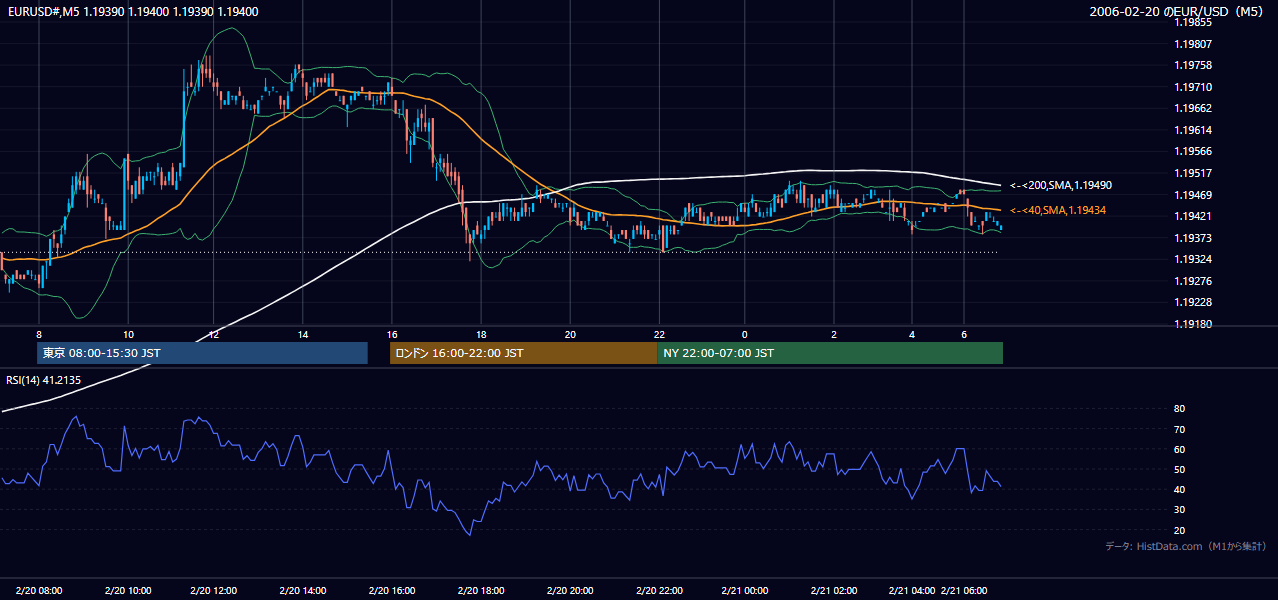The height and width of the screenshot is (600, 1278).
Task: Select the "2006-02-20 のEUR/USD (M5)" chart heading
Action: (x=1178, y=11)
